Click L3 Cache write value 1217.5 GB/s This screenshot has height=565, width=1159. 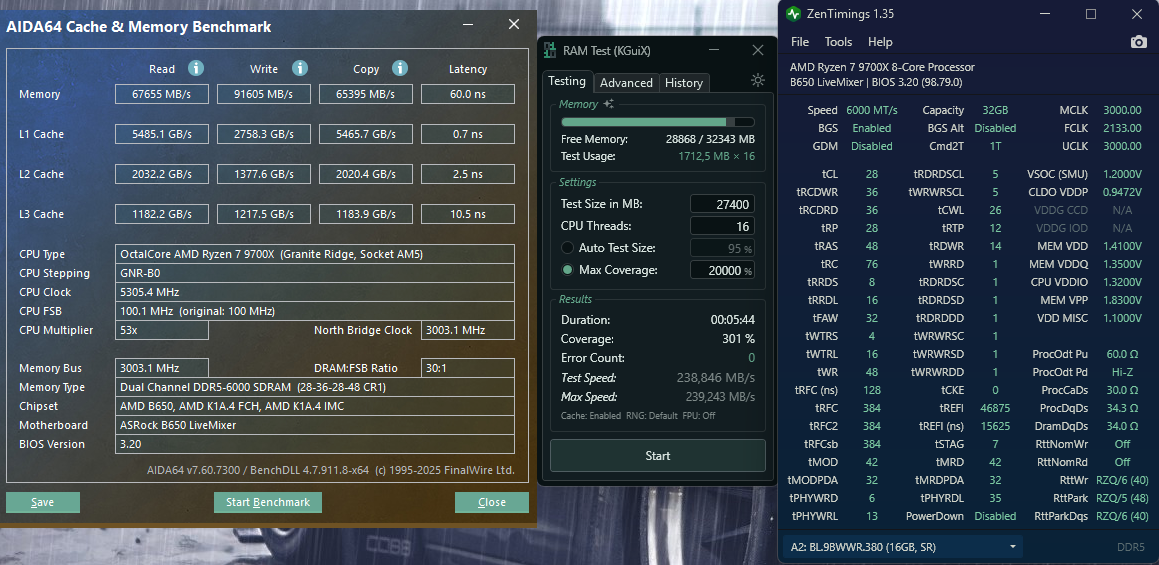pyautogui.click(x=264, y=214)
